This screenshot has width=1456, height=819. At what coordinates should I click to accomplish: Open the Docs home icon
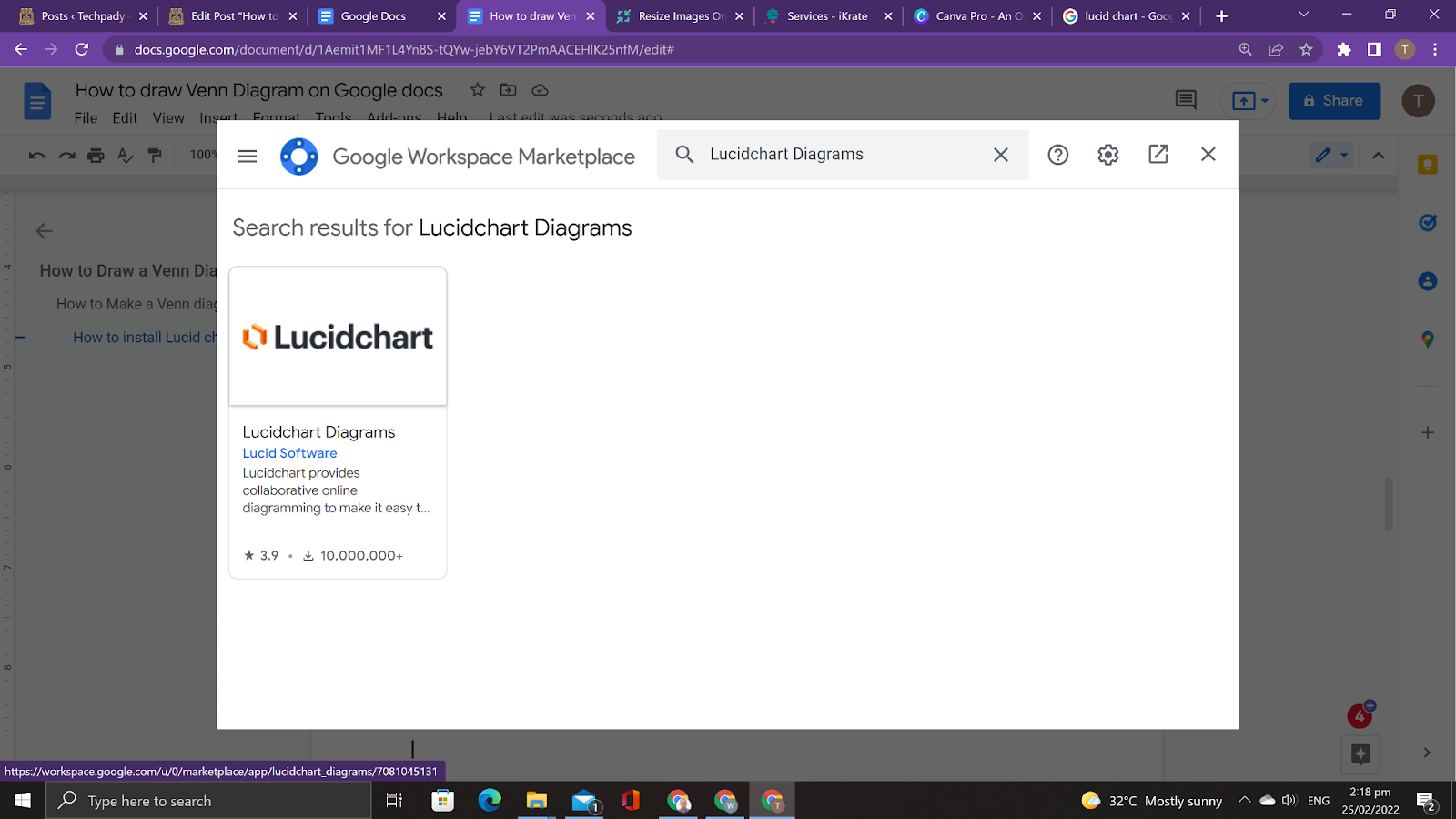point(37,101)
